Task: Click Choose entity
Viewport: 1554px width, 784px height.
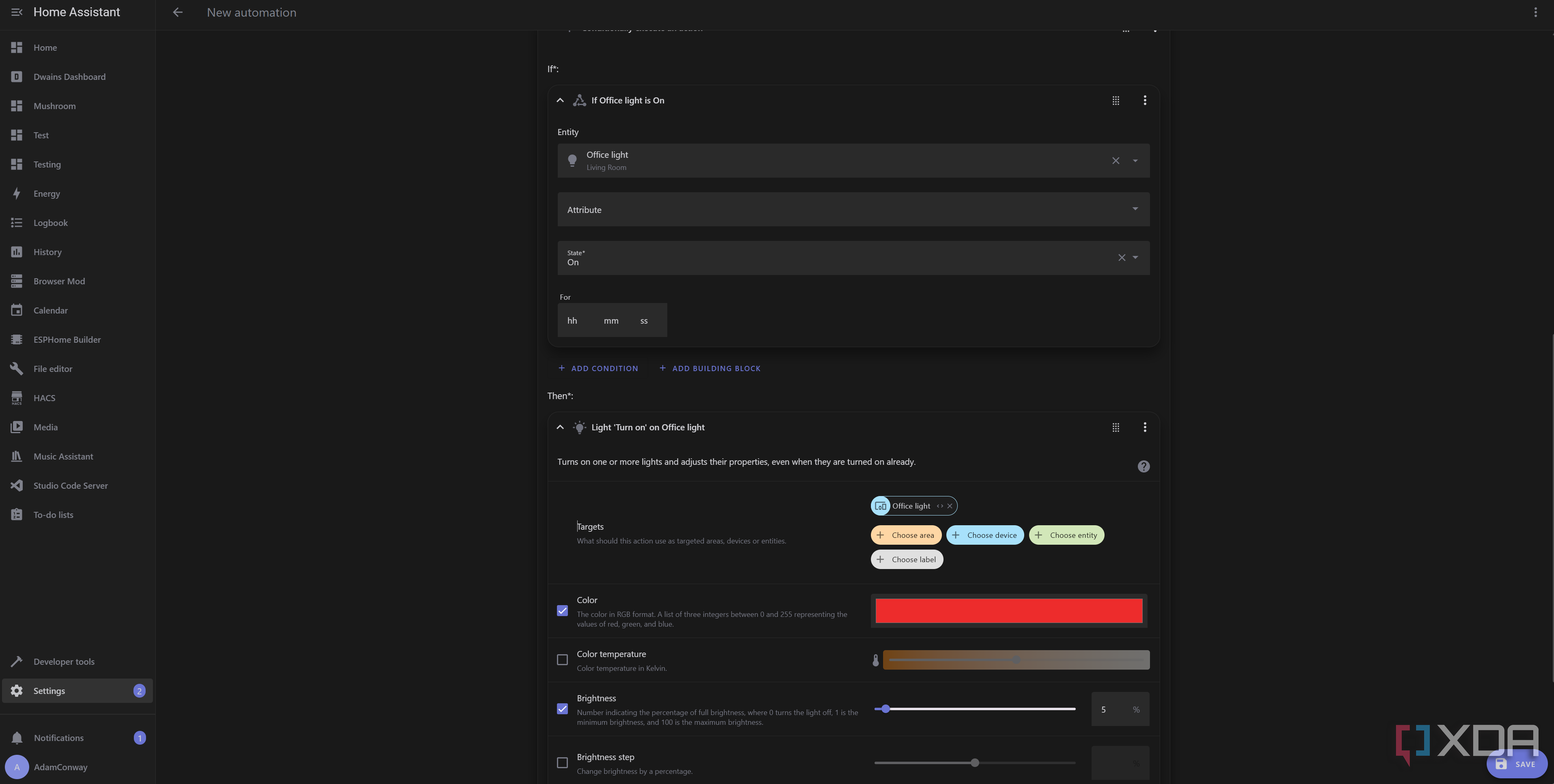Action: point(1066,535)
